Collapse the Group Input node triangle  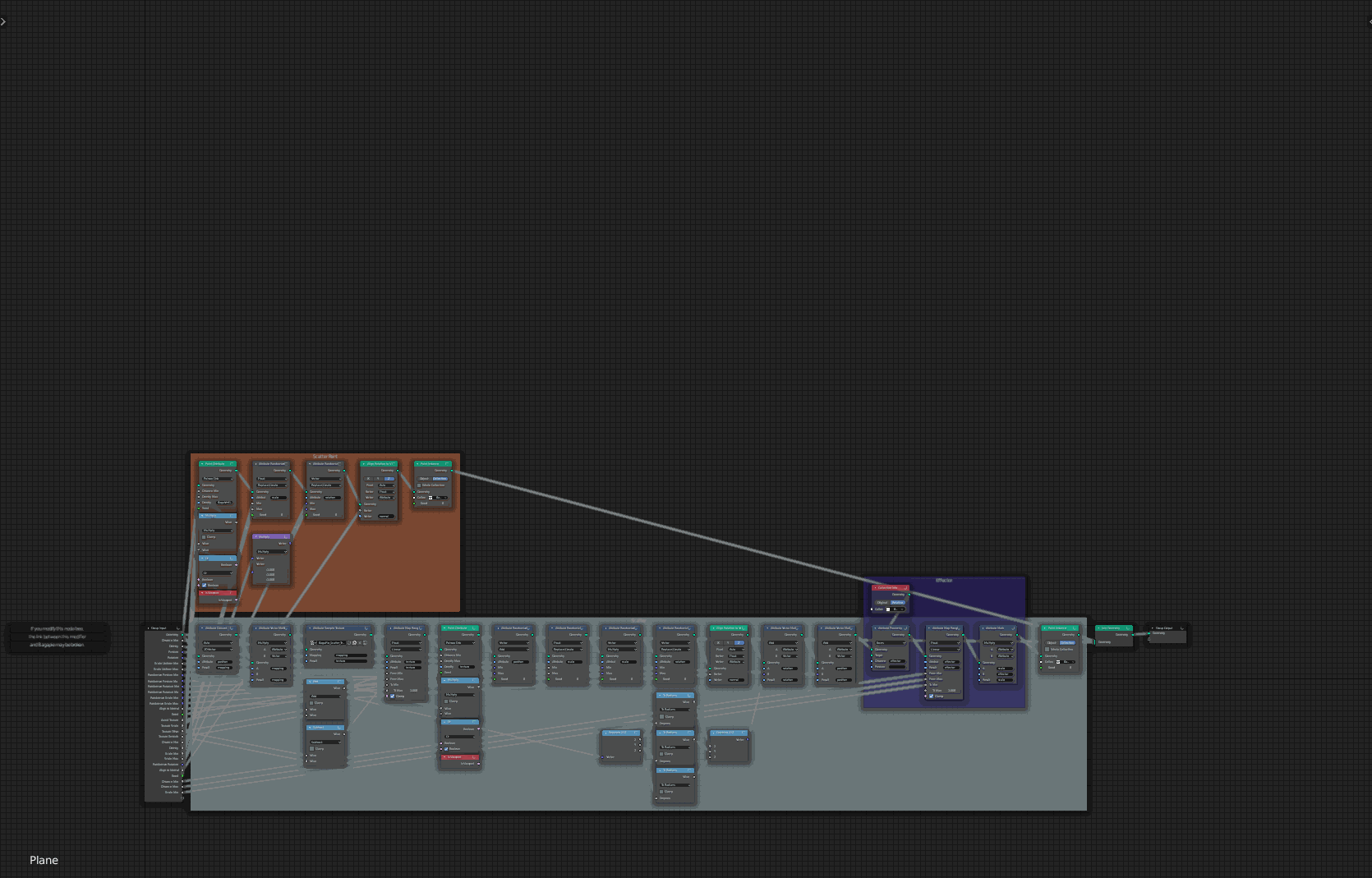(x=149, y=628)
